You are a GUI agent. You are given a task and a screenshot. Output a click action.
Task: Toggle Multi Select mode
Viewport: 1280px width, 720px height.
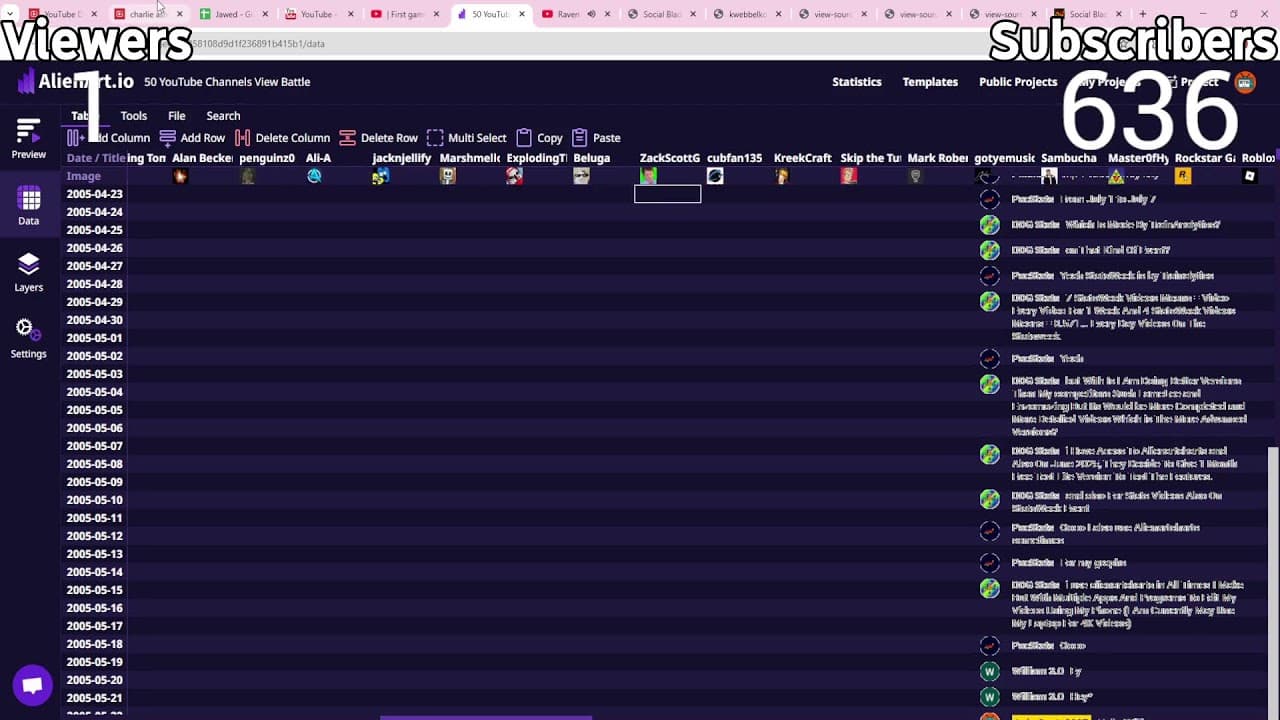pyautogui.click(x=466, y=138)
